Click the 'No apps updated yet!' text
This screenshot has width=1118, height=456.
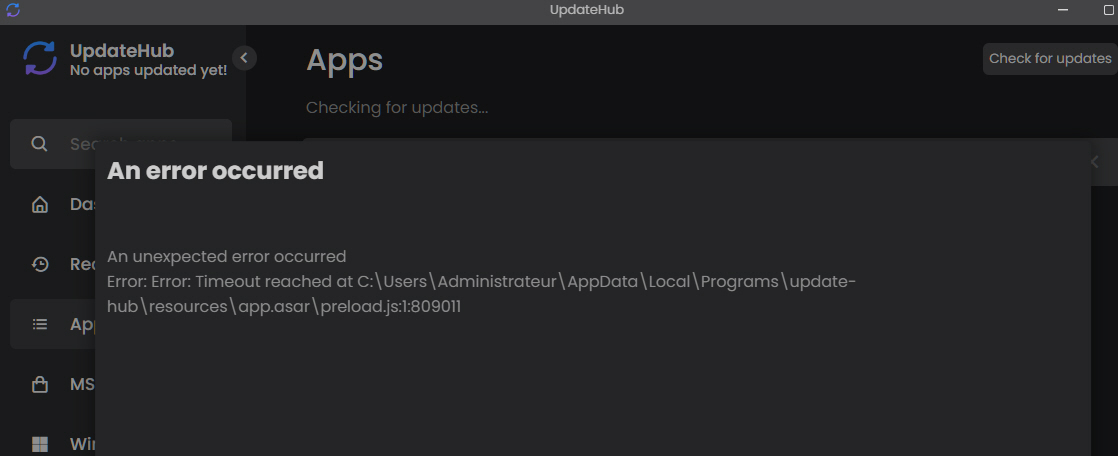pyautogui.click(x=148, y=71)
